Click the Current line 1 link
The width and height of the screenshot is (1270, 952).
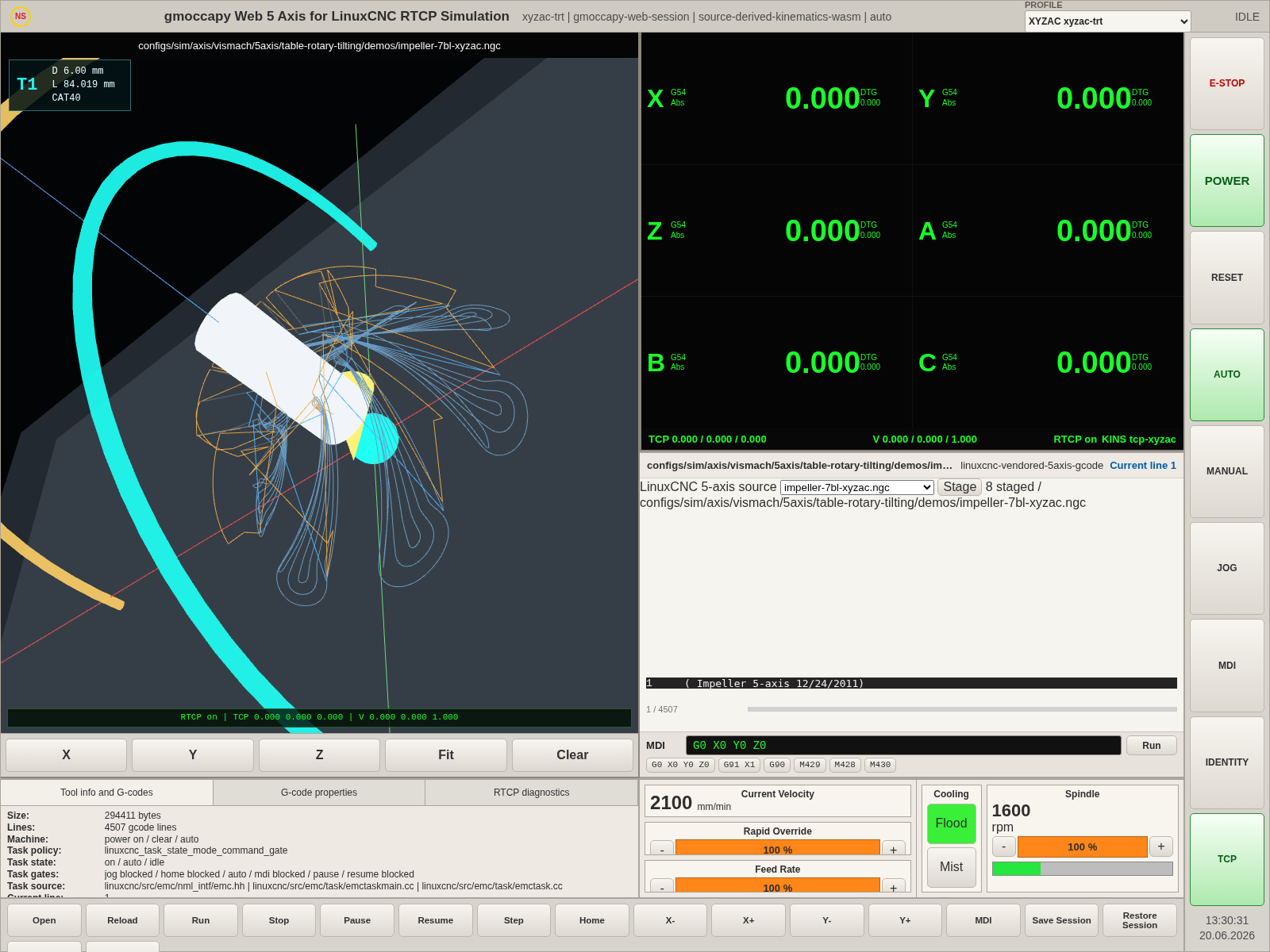[1143, 466]
